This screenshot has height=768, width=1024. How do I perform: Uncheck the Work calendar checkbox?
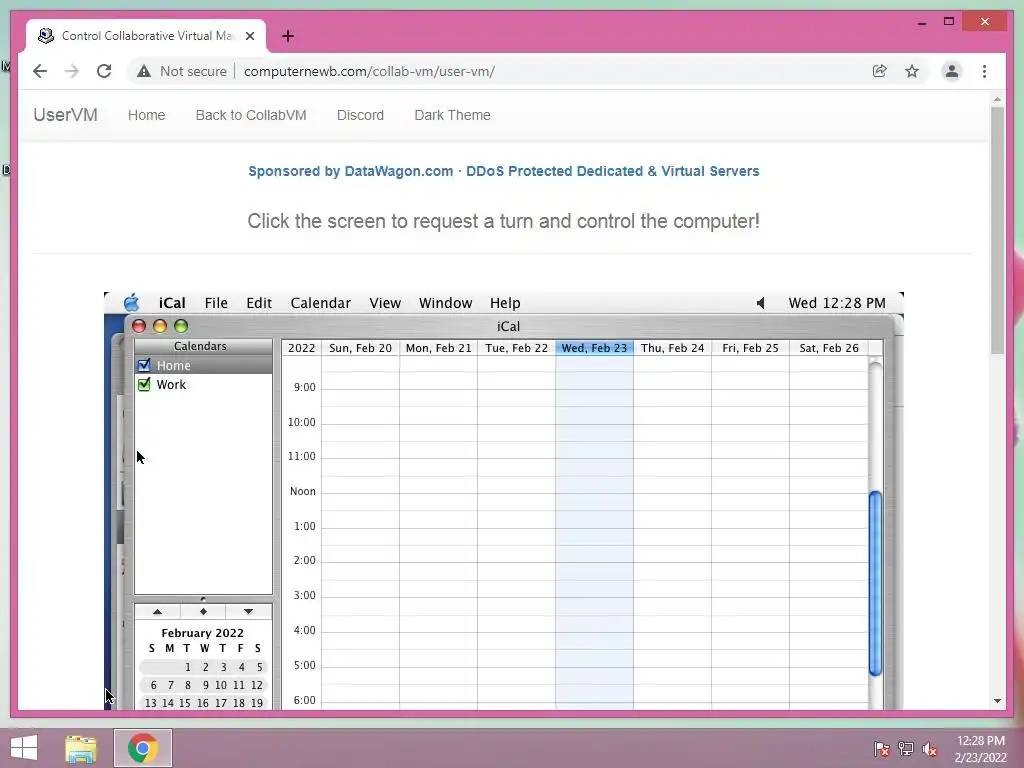(144, 384)
